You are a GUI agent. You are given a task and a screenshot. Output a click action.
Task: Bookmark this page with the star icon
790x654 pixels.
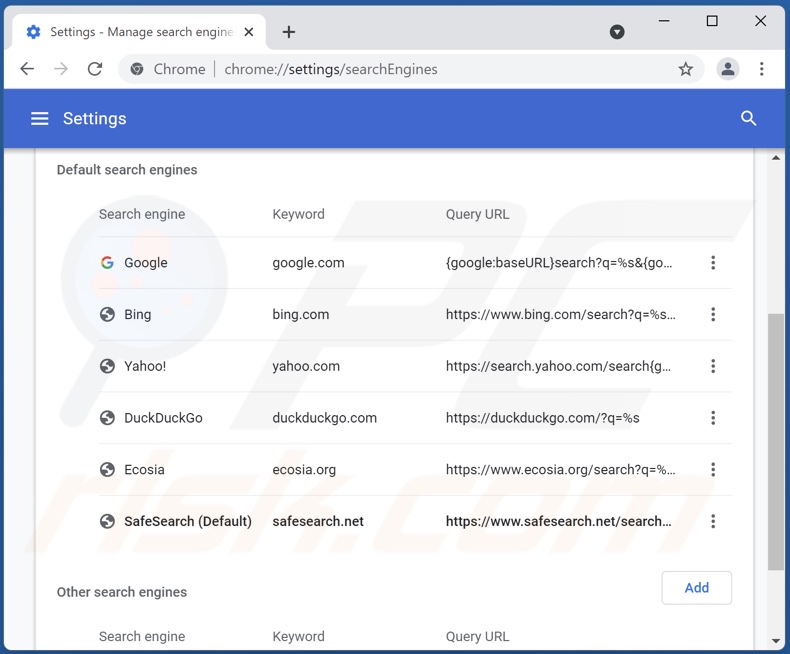point(685,69)
